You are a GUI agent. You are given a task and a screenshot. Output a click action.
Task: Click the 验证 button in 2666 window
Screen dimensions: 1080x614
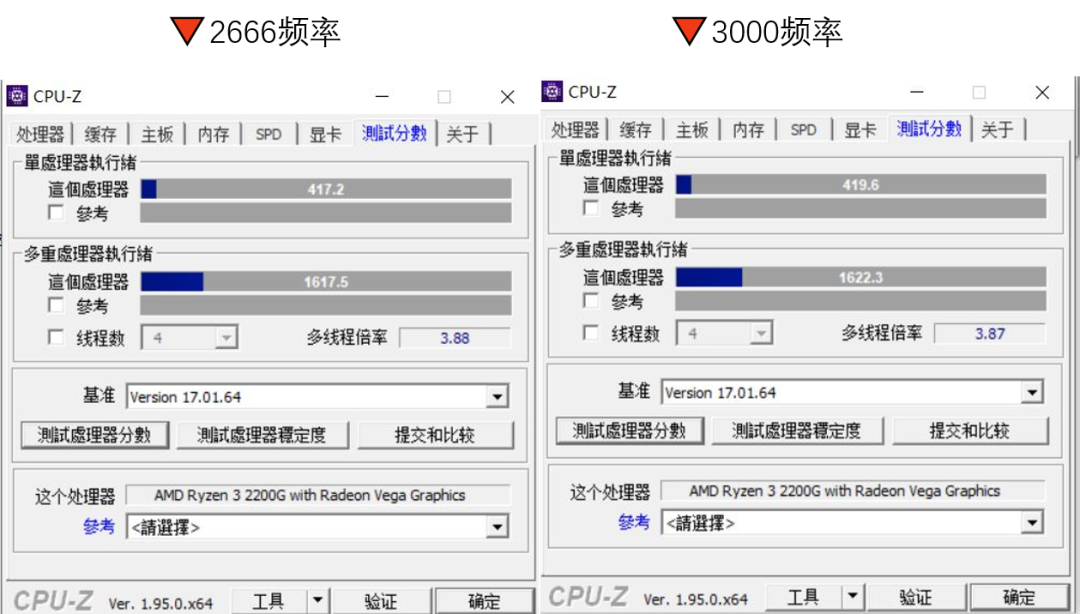click(381, 601)
